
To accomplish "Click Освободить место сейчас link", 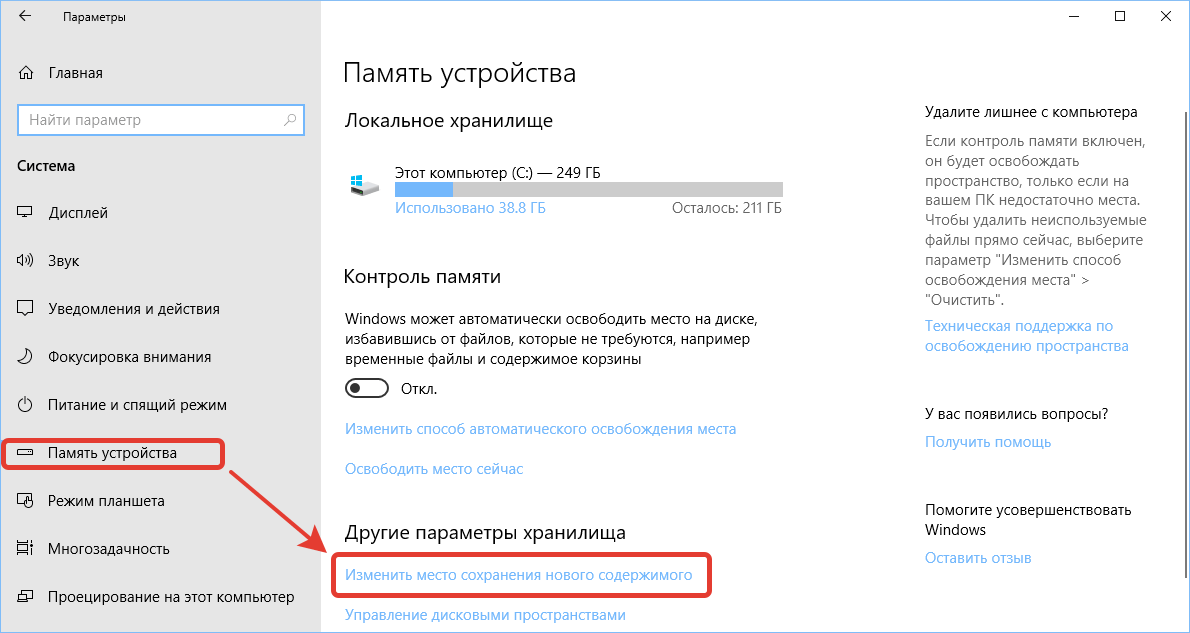I will (434, 468).
